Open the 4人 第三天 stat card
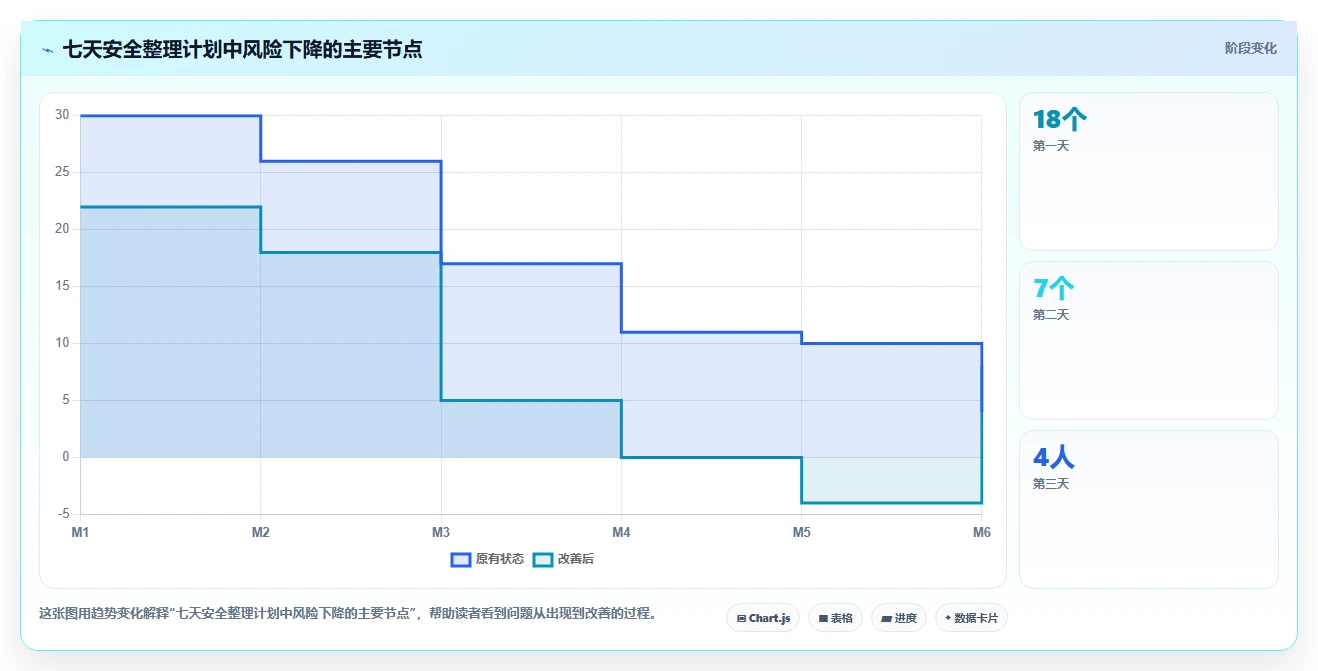The height and width of the screenshot is (671, 1318). click(x=1148, y=509)
